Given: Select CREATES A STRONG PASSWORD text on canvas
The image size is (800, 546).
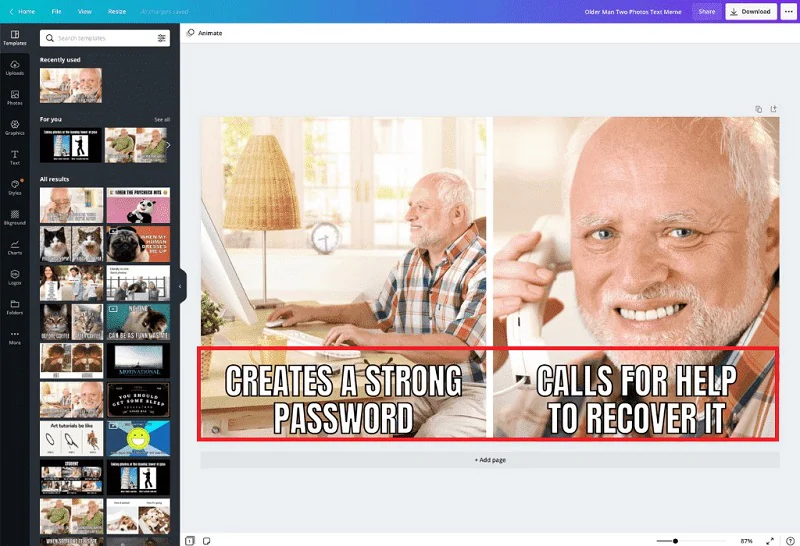Looking at the screenshot, I should [x=343, y=399].
